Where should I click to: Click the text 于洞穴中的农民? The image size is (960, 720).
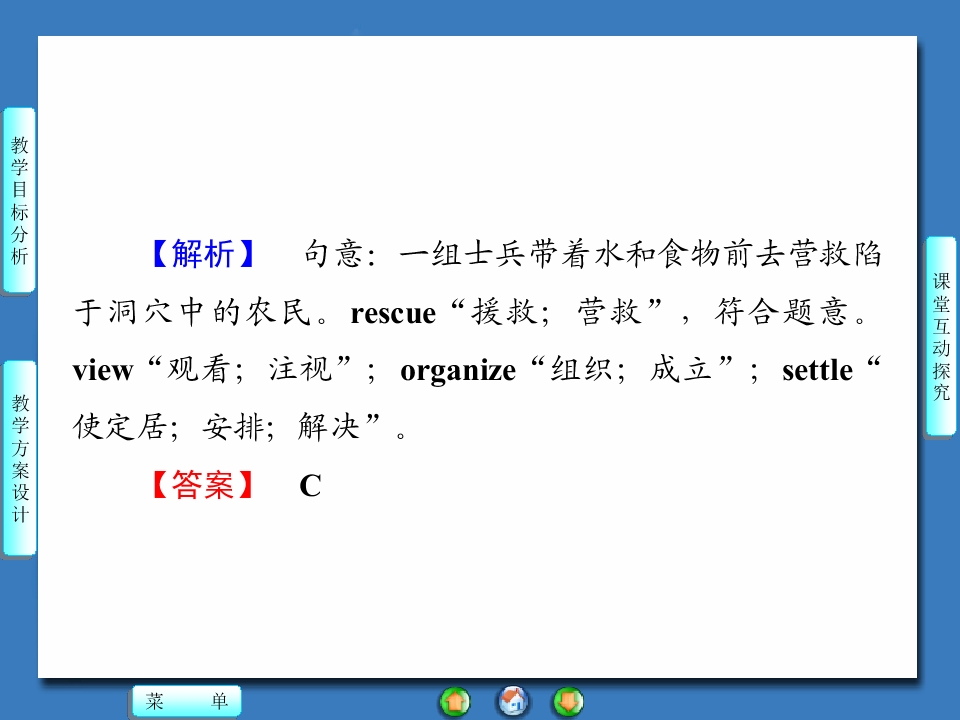coord(193,312)
